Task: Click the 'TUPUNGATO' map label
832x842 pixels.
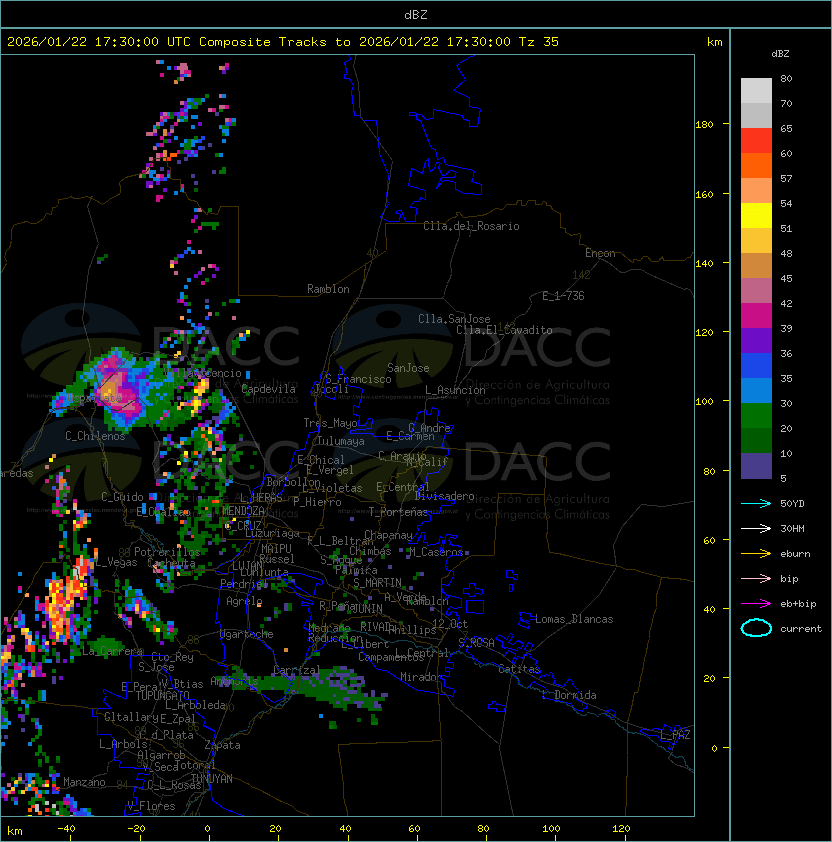Action: [162, 695]
